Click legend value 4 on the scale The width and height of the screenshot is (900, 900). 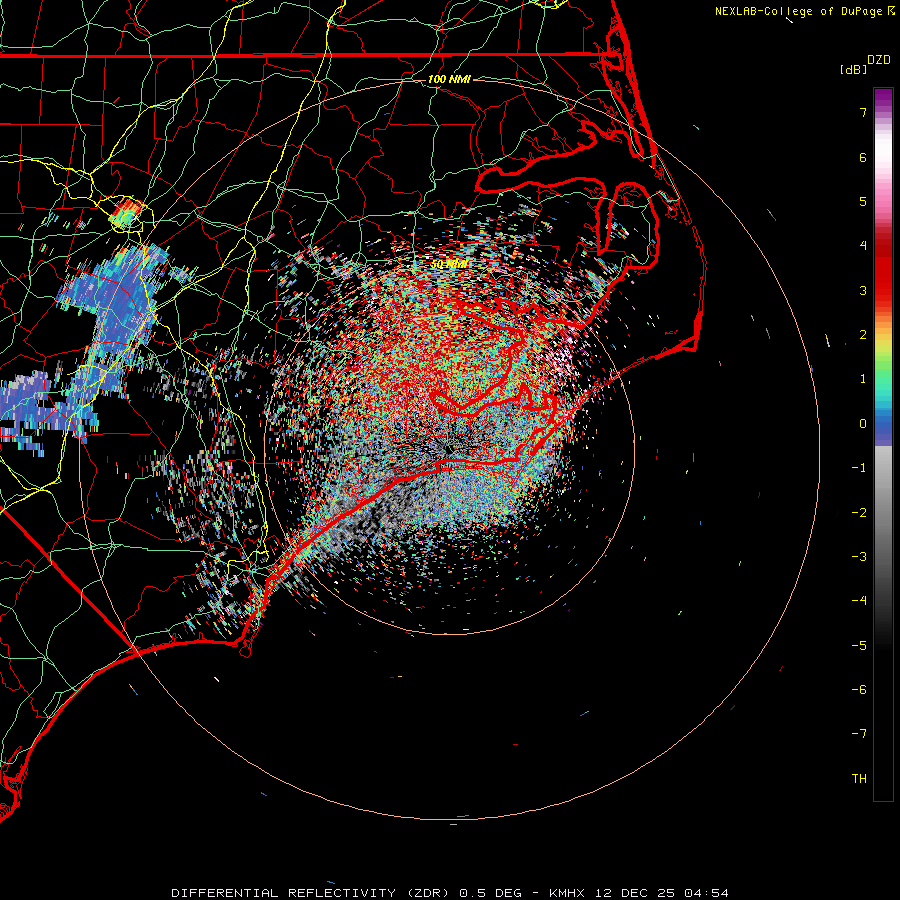[863, 246]
